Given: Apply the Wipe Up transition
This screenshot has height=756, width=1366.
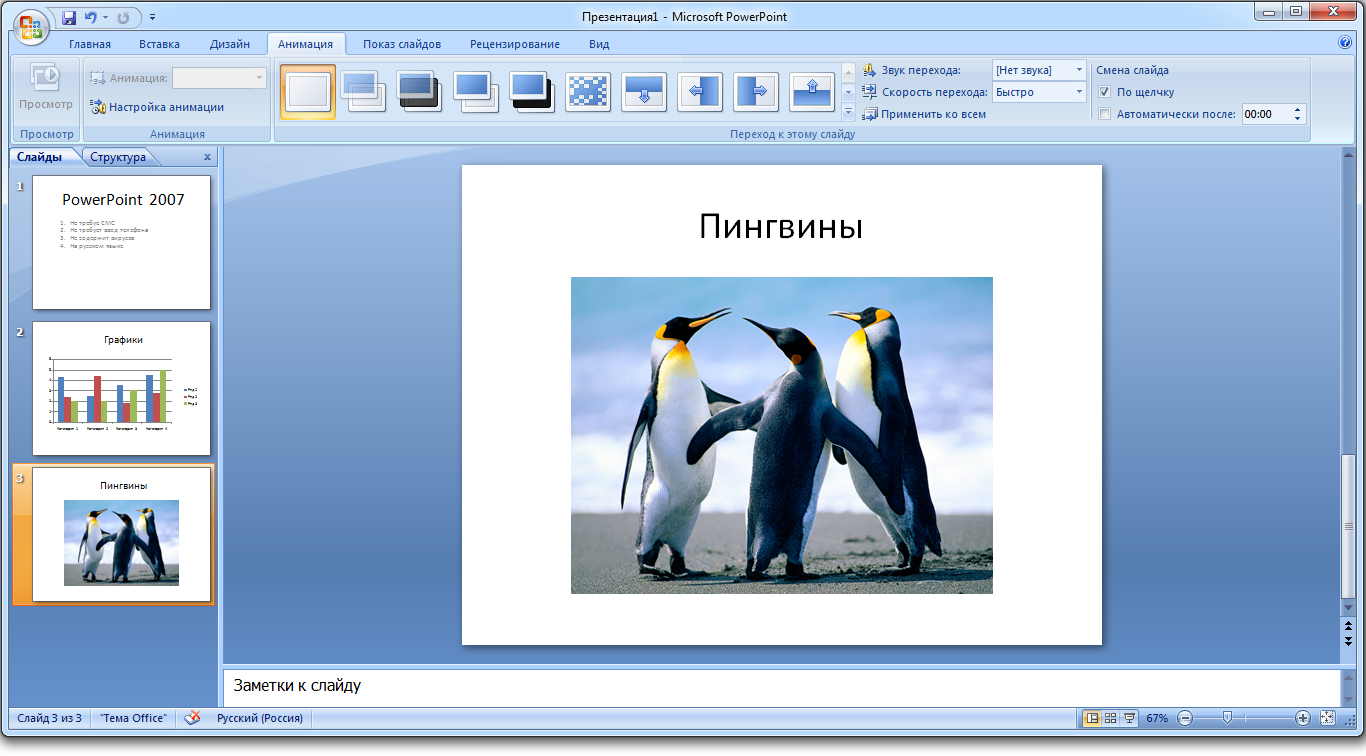Looking at the screenshot, I should (812, 92).
